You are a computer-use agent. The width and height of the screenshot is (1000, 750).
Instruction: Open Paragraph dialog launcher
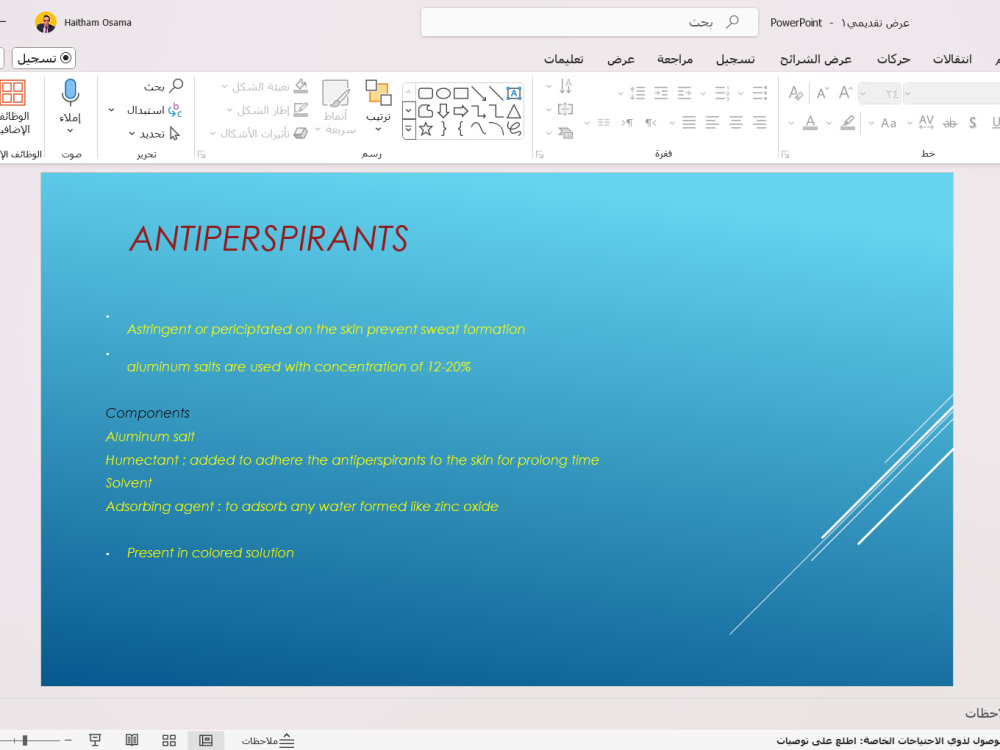click(x=540, y=154)
